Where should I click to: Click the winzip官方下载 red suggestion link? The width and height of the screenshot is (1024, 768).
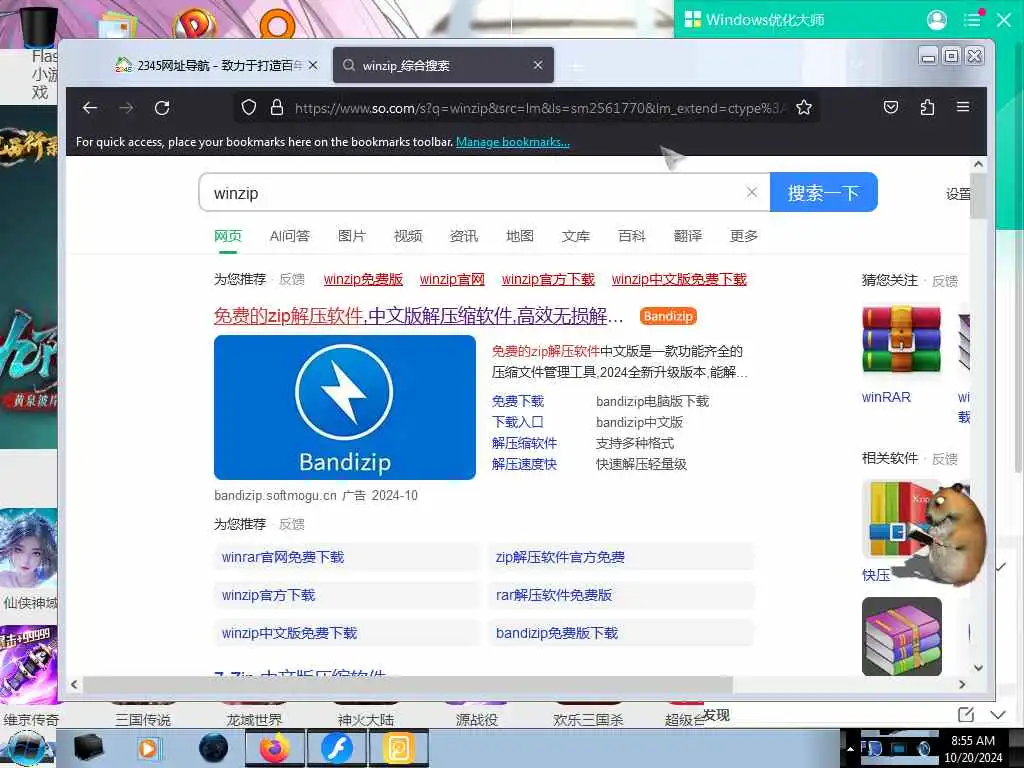tap(548, 280)
